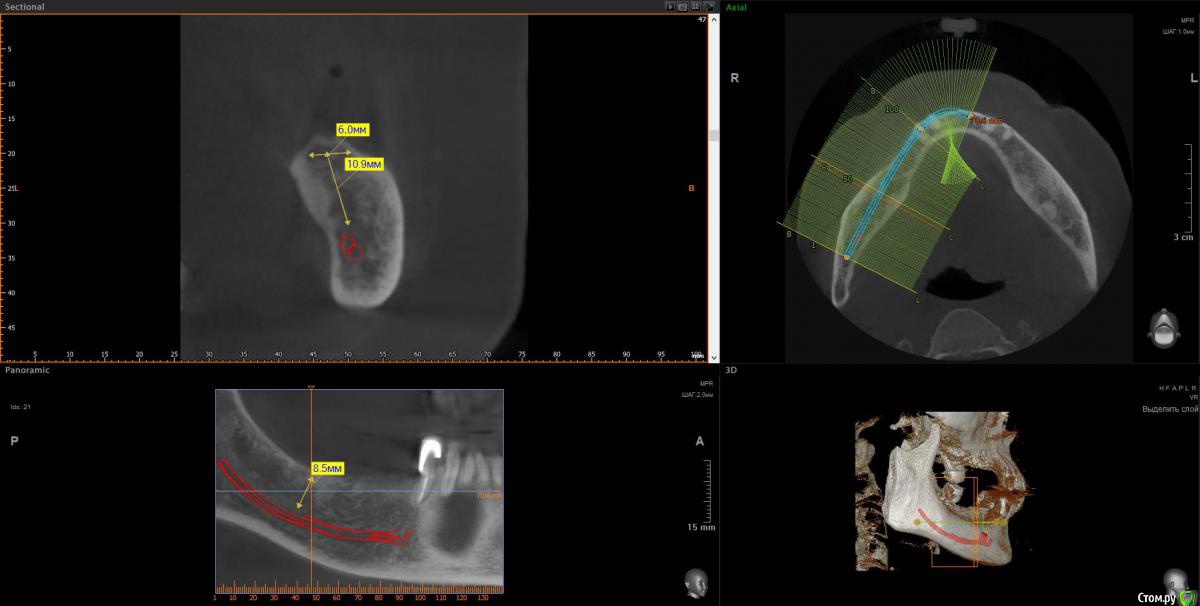Activate the Sectional view panel title
1200x606 pixels.
pos(25,6)
